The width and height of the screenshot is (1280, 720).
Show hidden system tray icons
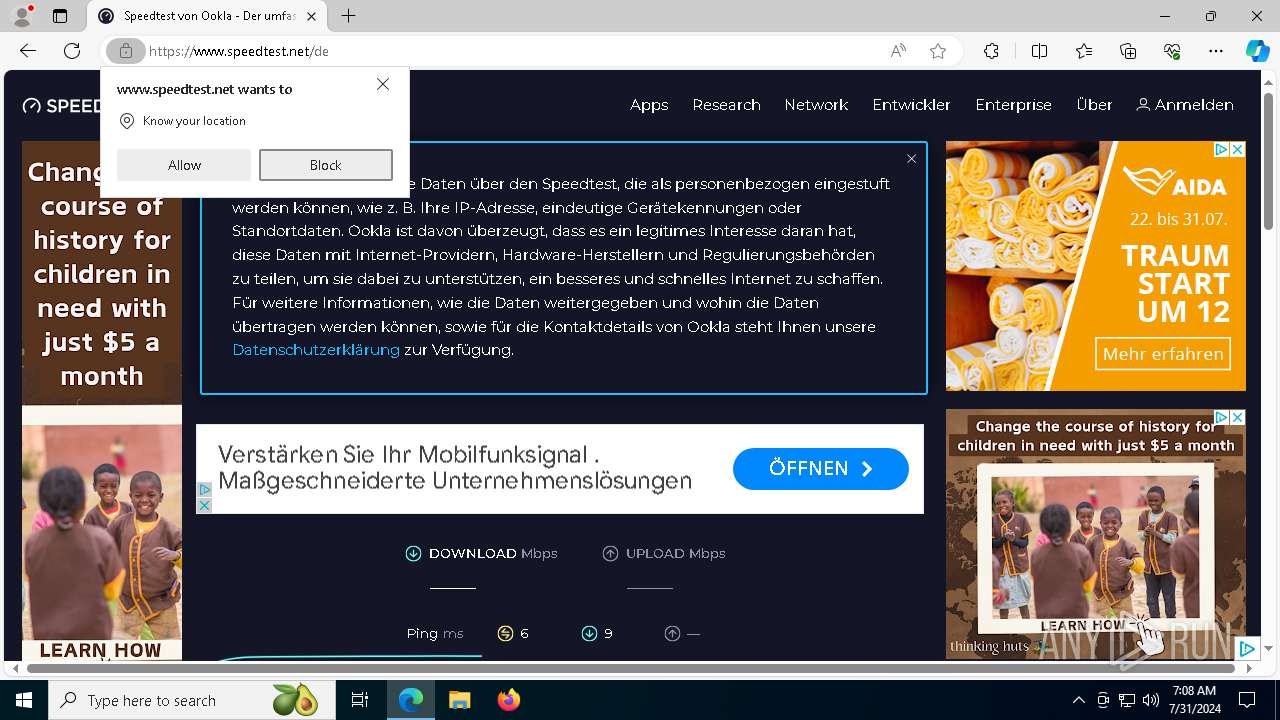[1078, 700]
